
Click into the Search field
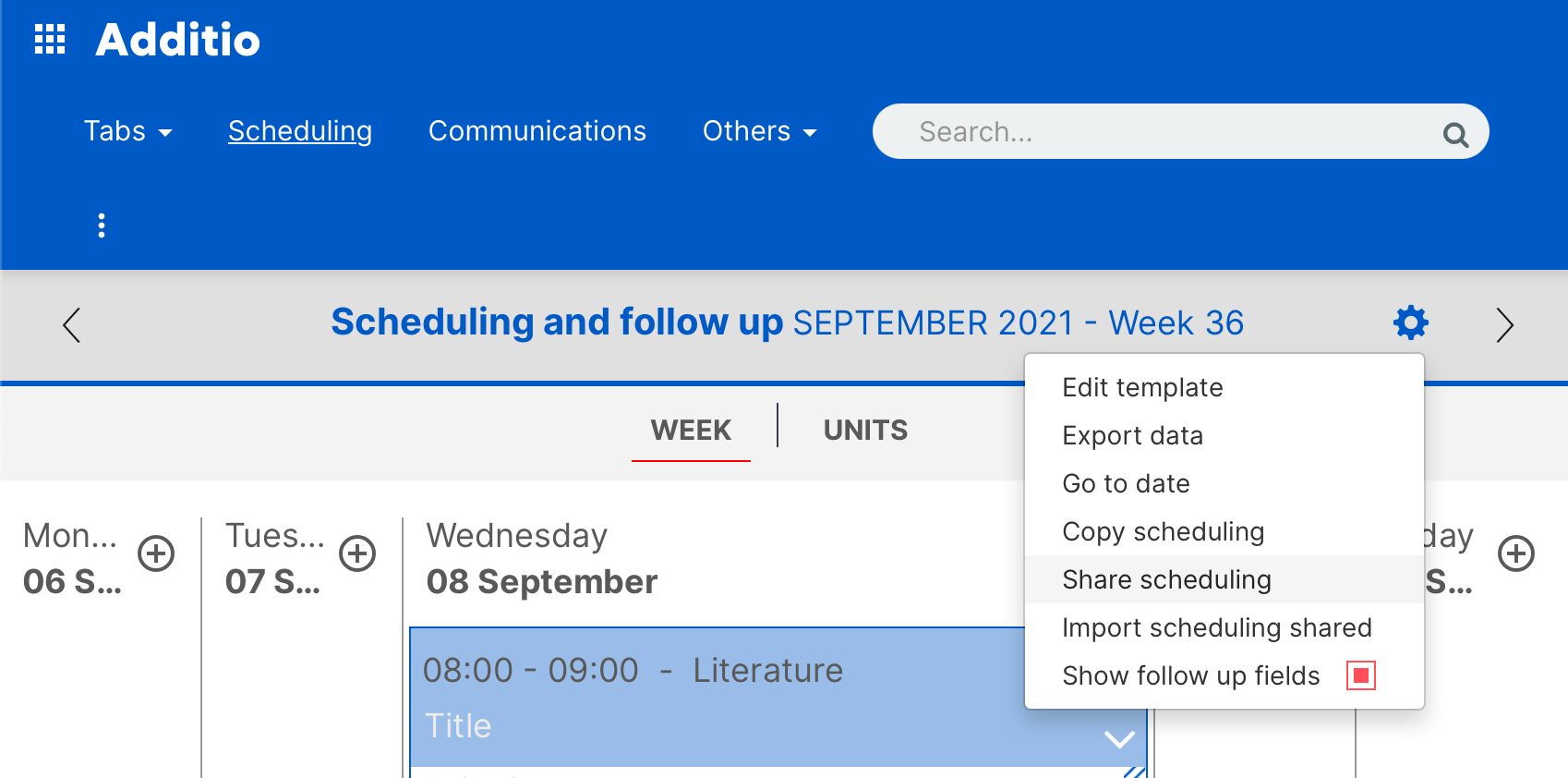point(1154,132)
